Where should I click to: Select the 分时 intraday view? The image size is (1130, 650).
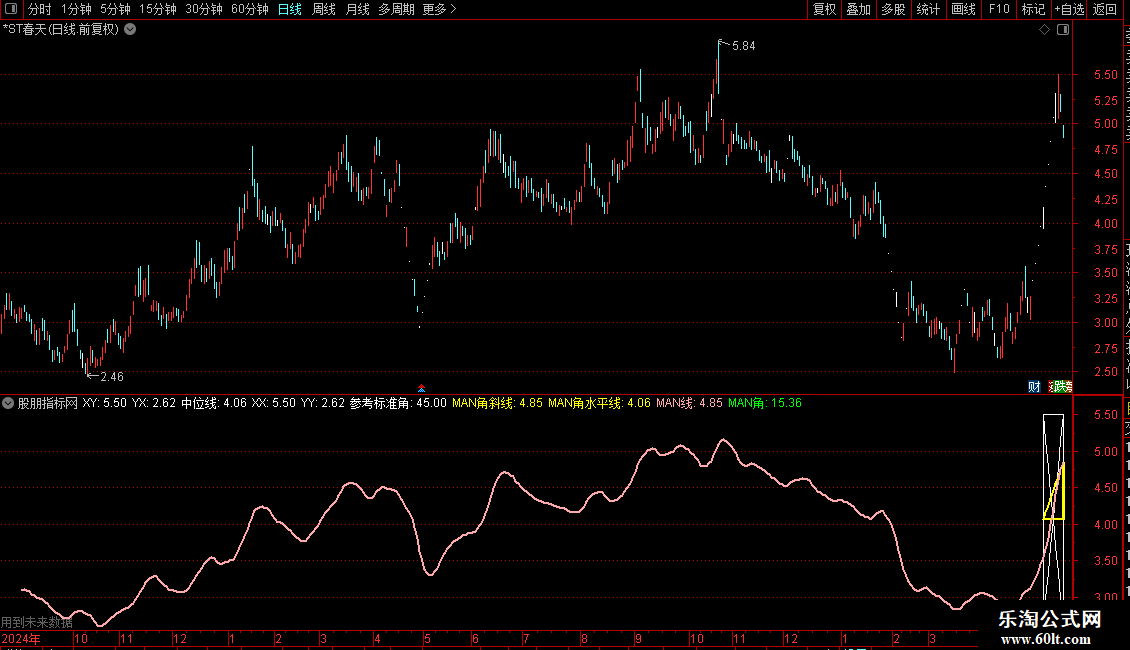click(40, 9)
